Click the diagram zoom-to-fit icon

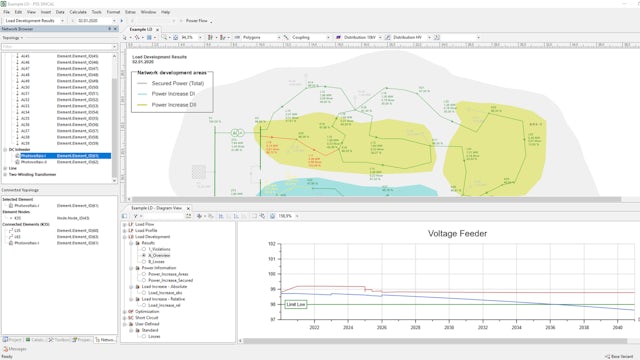272,216
